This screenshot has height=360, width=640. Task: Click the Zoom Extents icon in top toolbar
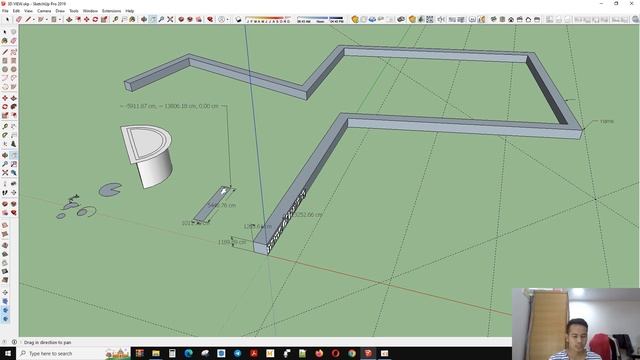click(x=170, y=19)
